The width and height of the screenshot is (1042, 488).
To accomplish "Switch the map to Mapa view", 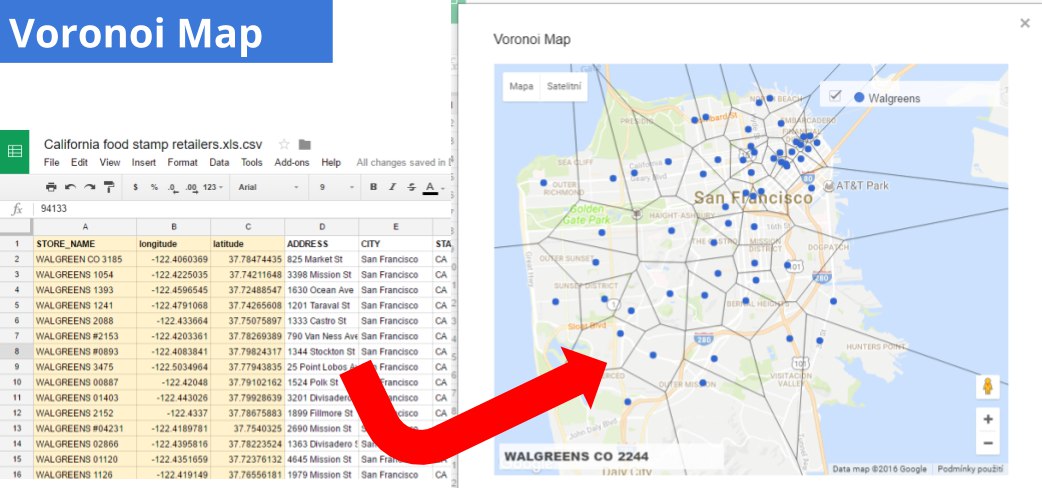I will (x=521, y=86).
